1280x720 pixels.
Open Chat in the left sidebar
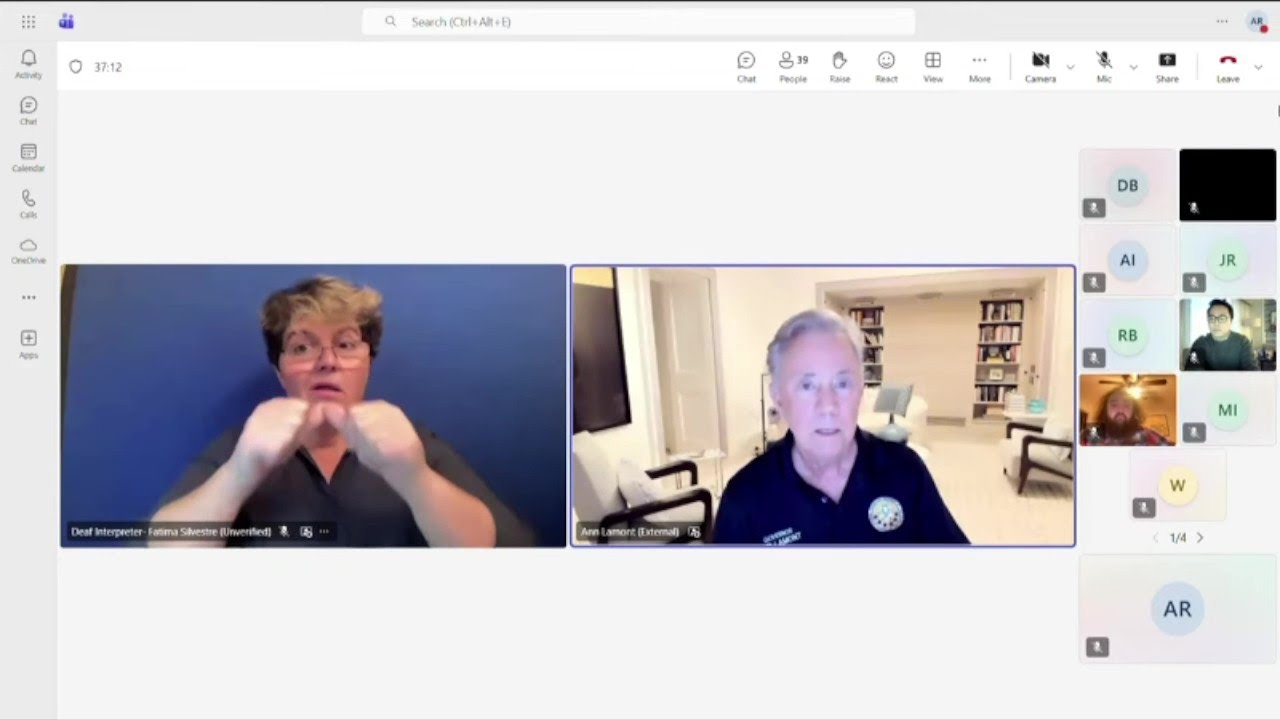[28, 111]
